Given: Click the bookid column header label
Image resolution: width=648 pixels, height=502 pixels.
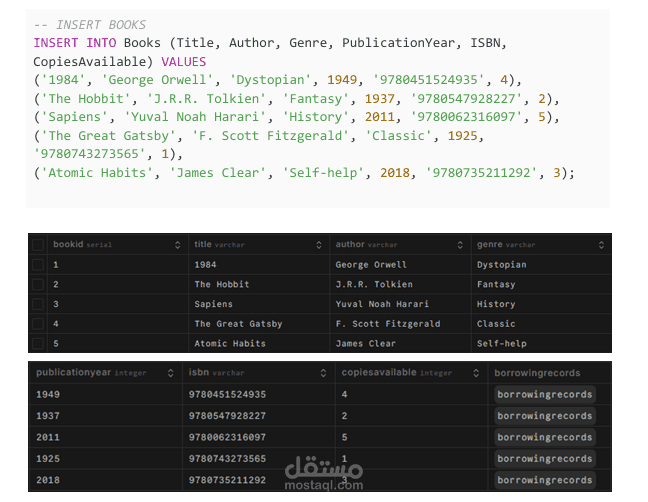Looking at the screenshot, I should click(x=68, y=244).
